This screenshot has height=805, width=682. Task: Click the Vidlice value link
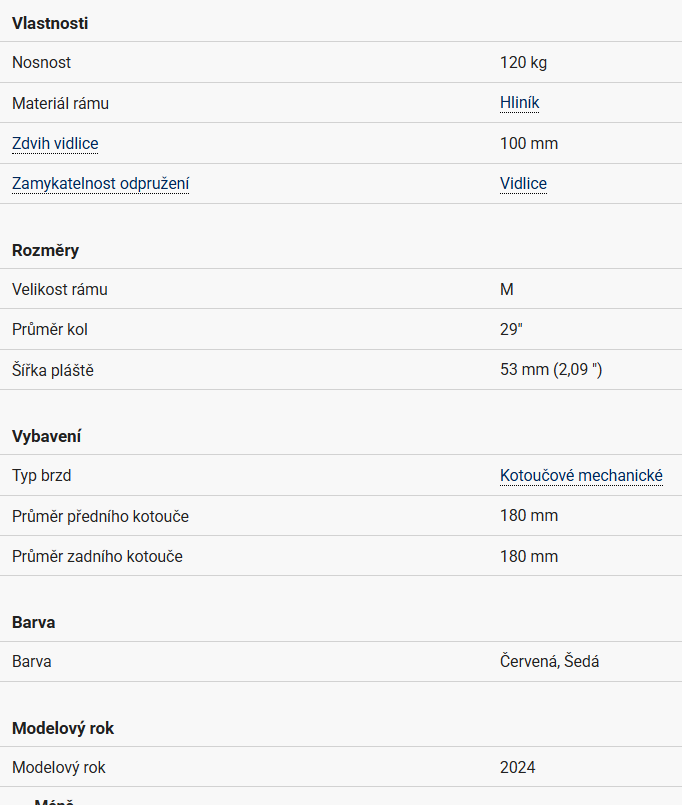pos(523,183)
